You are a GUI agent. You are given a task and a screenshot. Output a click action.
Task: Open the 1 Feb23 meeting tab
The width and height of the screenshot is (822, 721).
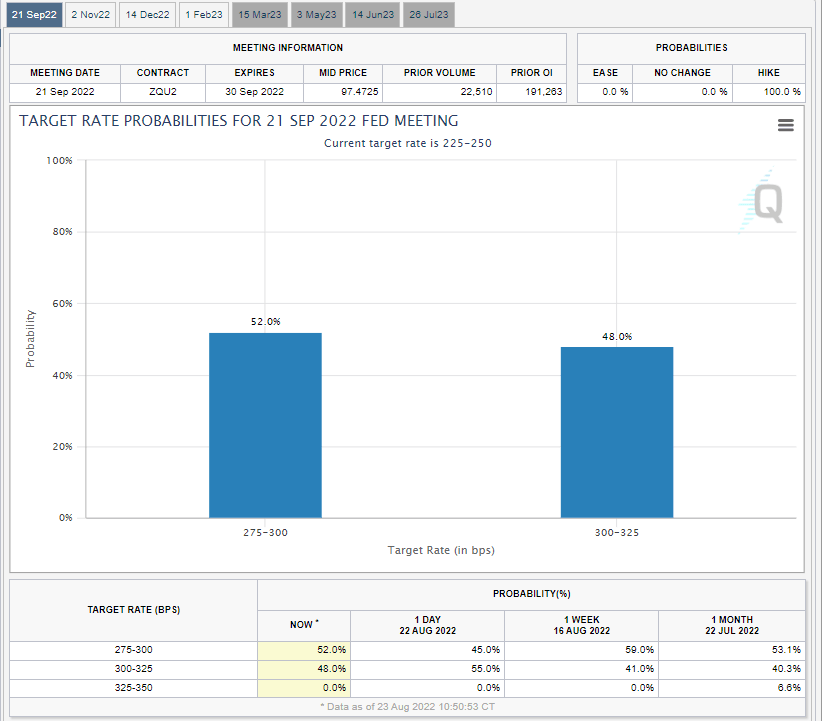click(x=204, y=15)
